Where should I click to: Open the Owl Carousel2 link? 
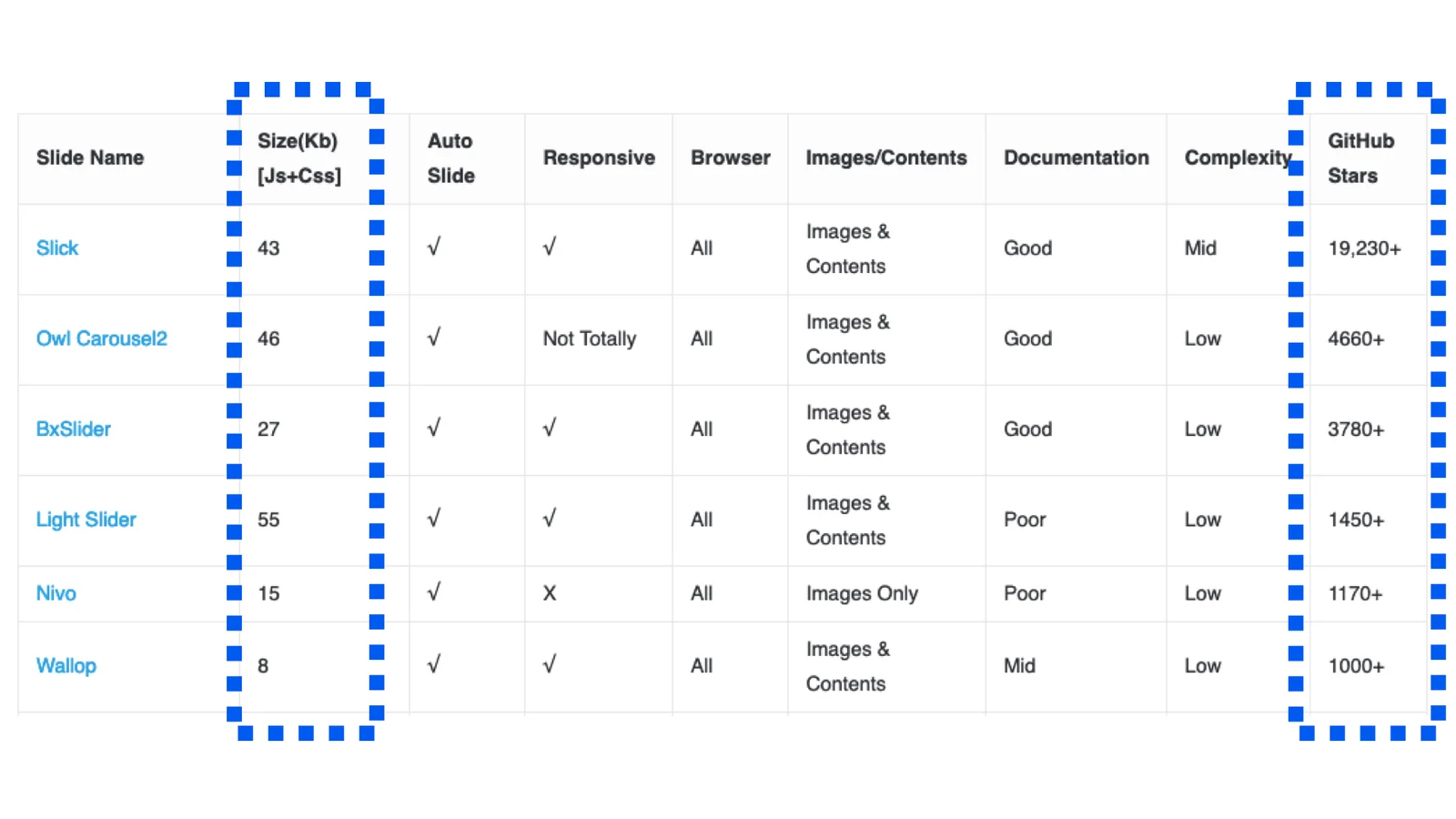[102, 339]
